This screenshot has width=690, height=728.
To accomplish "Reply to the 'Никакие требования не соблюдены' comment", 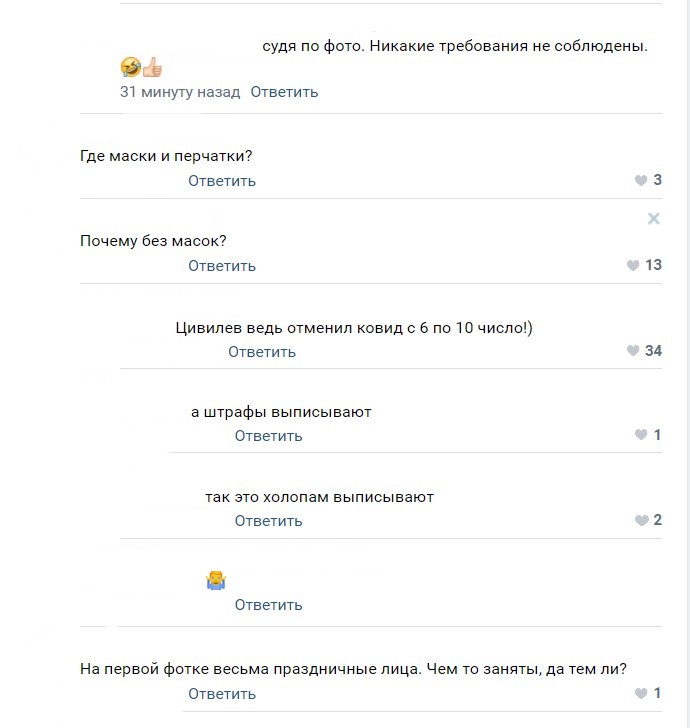I will [x=284, y=92].
